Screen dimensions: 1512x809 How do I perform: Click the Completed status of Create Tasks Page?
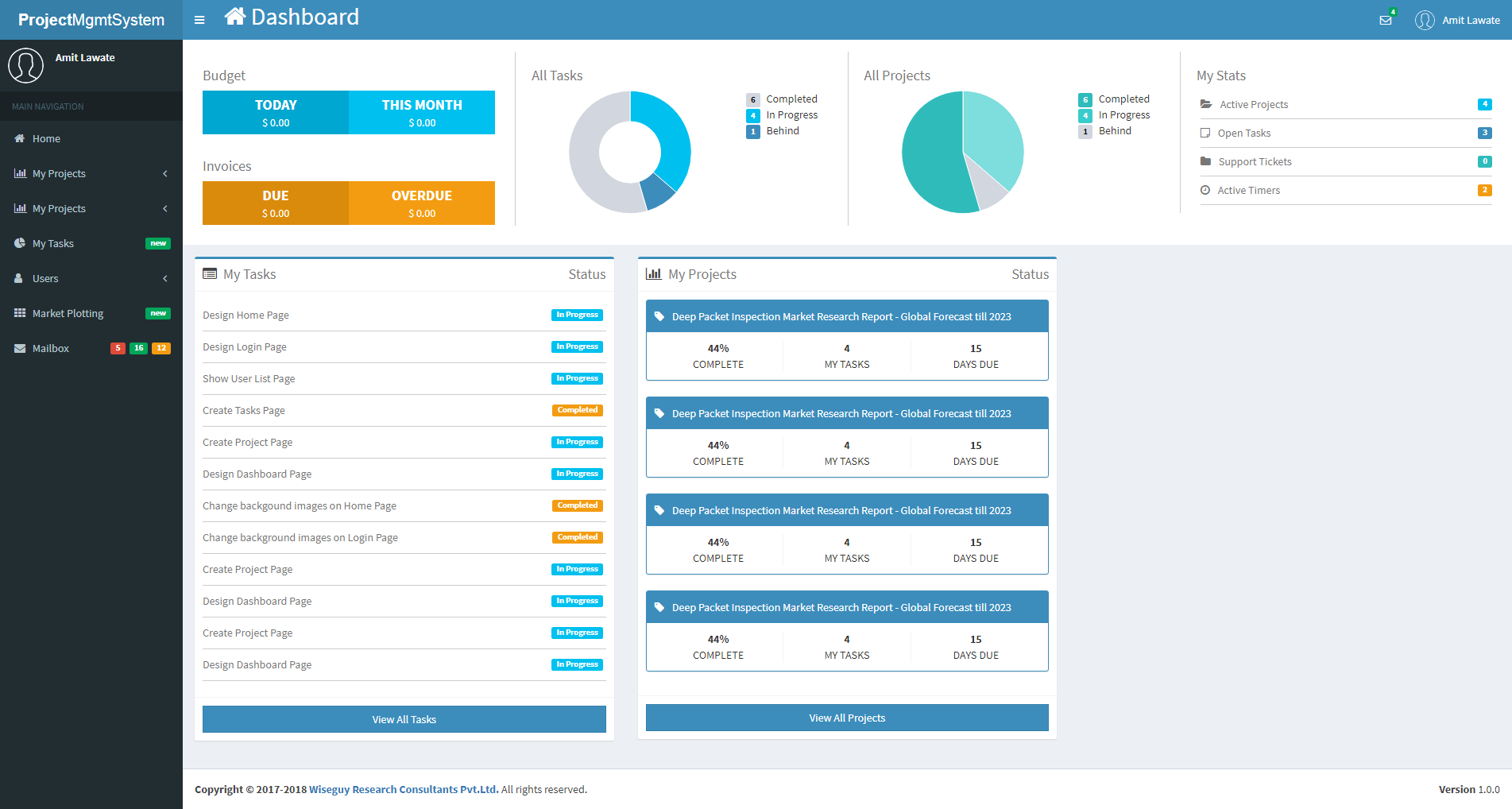[x=578, y=410]
